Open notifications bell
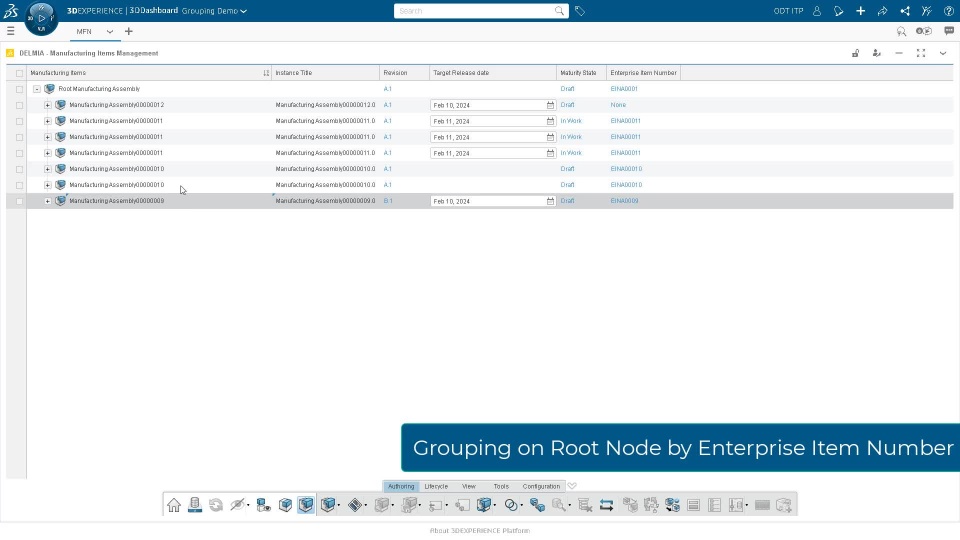Screen dimensions: 960x540 click(x=839, y=11)
